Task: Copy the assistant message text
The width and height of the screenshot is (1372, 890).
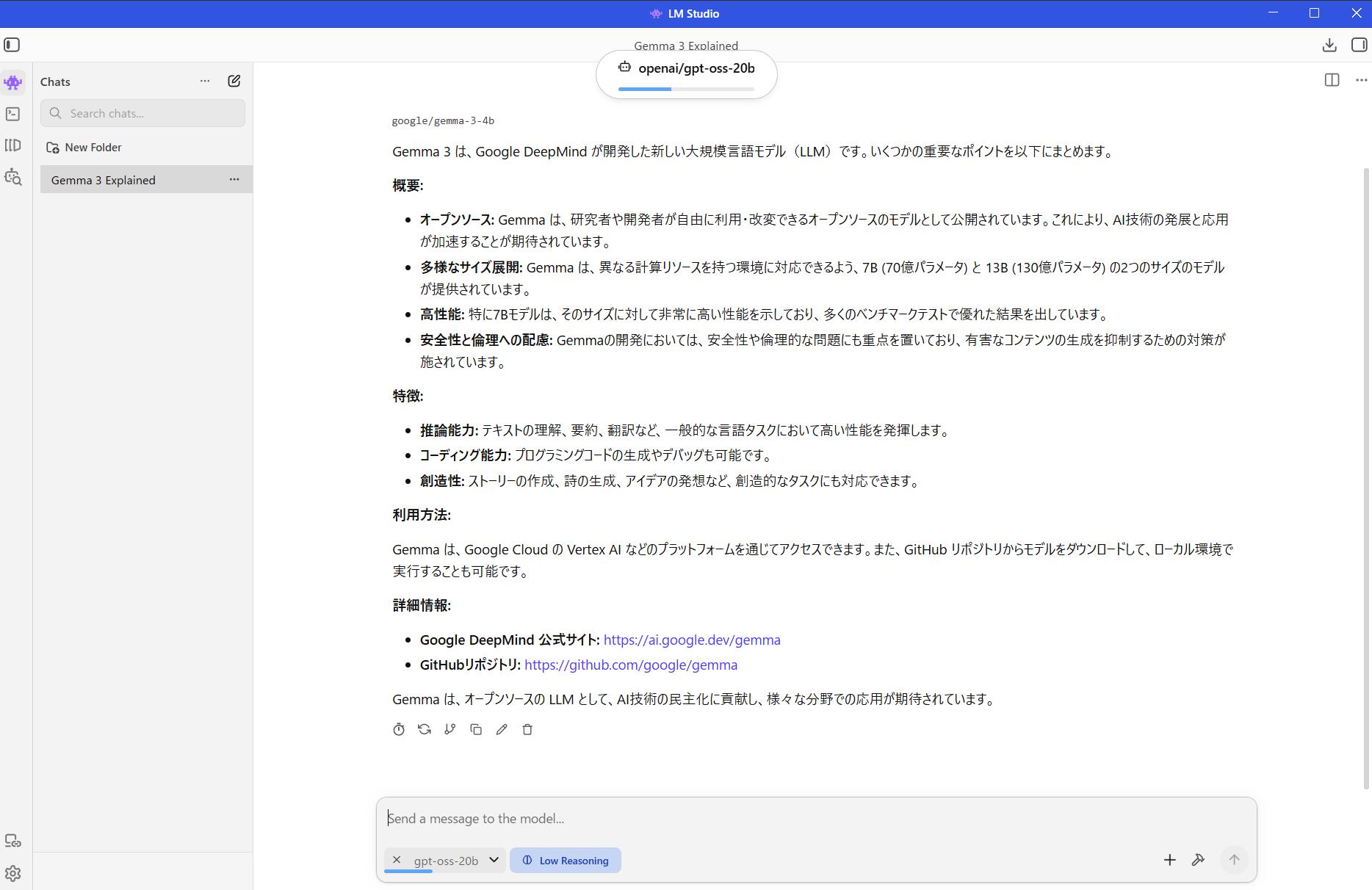Action: [476, 729]
